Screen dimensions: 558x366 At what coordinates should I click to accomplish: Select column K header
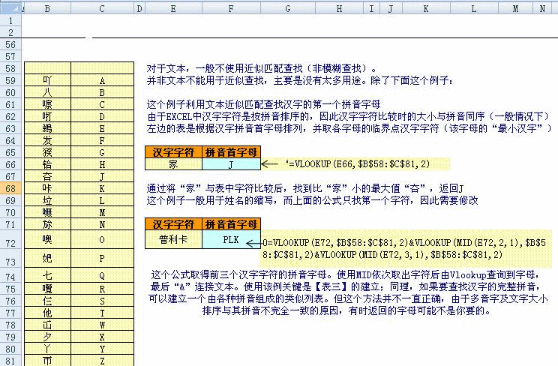pyautogui.click(x=426, y=9)
